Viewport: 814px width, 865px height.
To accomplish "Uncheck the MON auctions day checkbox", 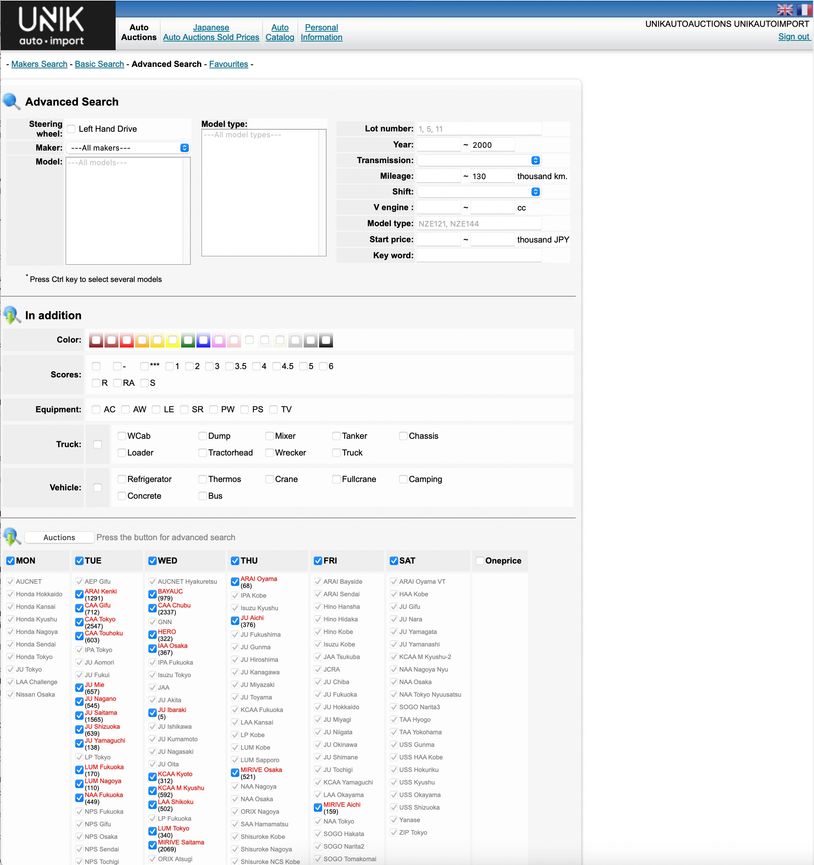I will pyautogui.click(x=10, y=561).
